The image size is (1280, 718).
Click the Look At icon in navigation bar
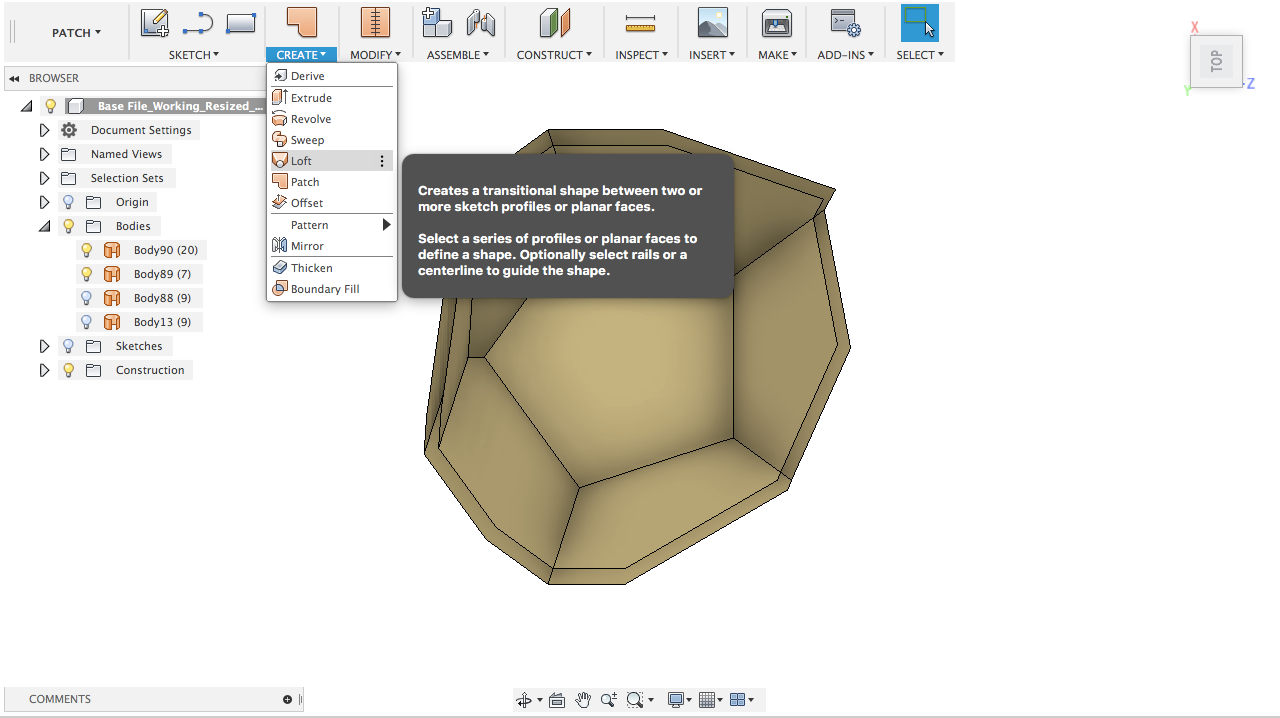tap(557, 700)
